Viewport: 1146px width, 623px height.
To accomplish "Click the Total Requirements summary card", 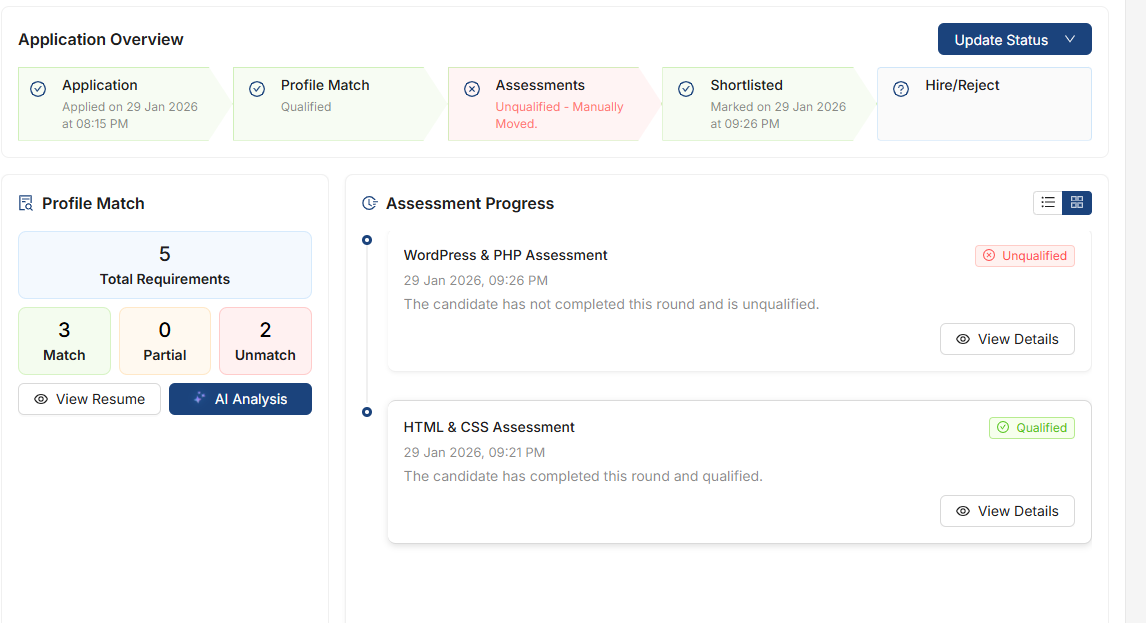I will pos(164,265).
